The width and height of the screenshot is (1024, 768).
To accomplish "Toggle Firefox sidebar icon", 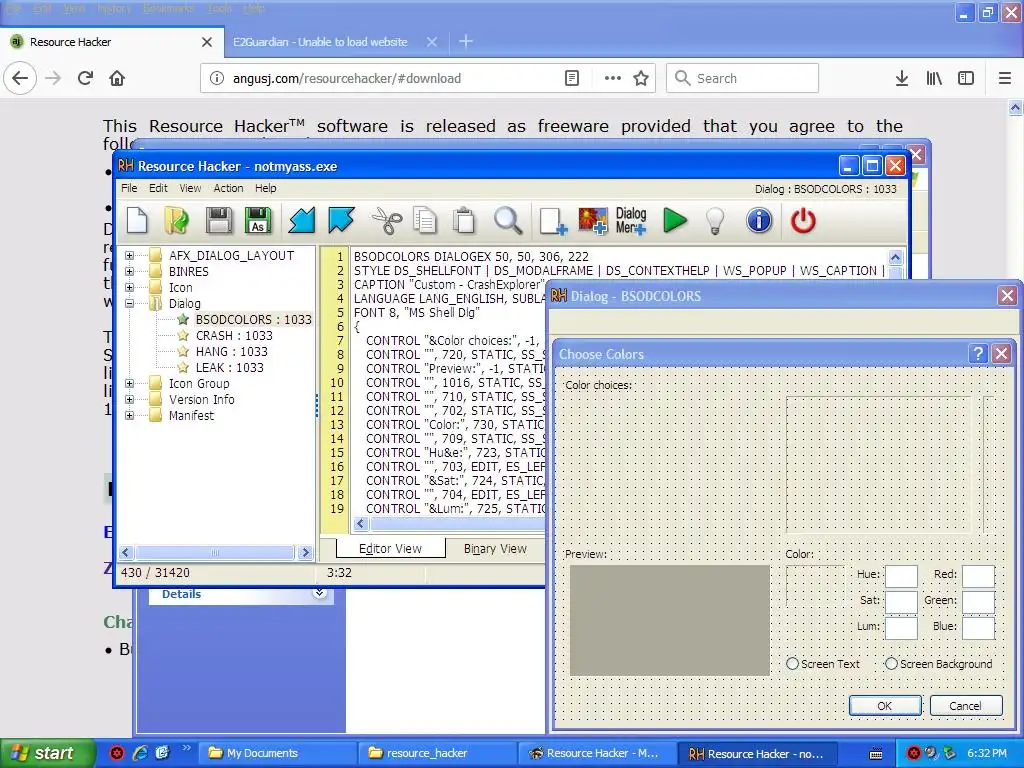I will pos(966,78).
